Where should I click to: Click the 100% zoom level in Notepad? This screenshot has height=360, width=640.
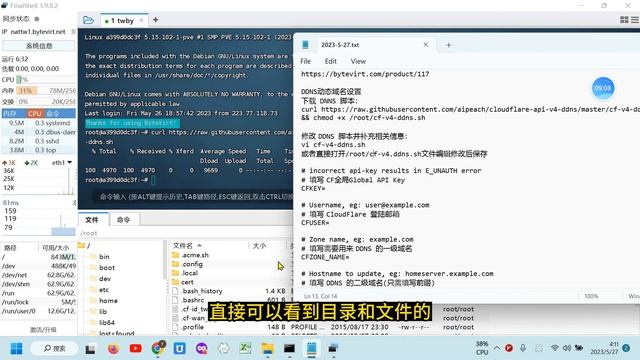591,296
